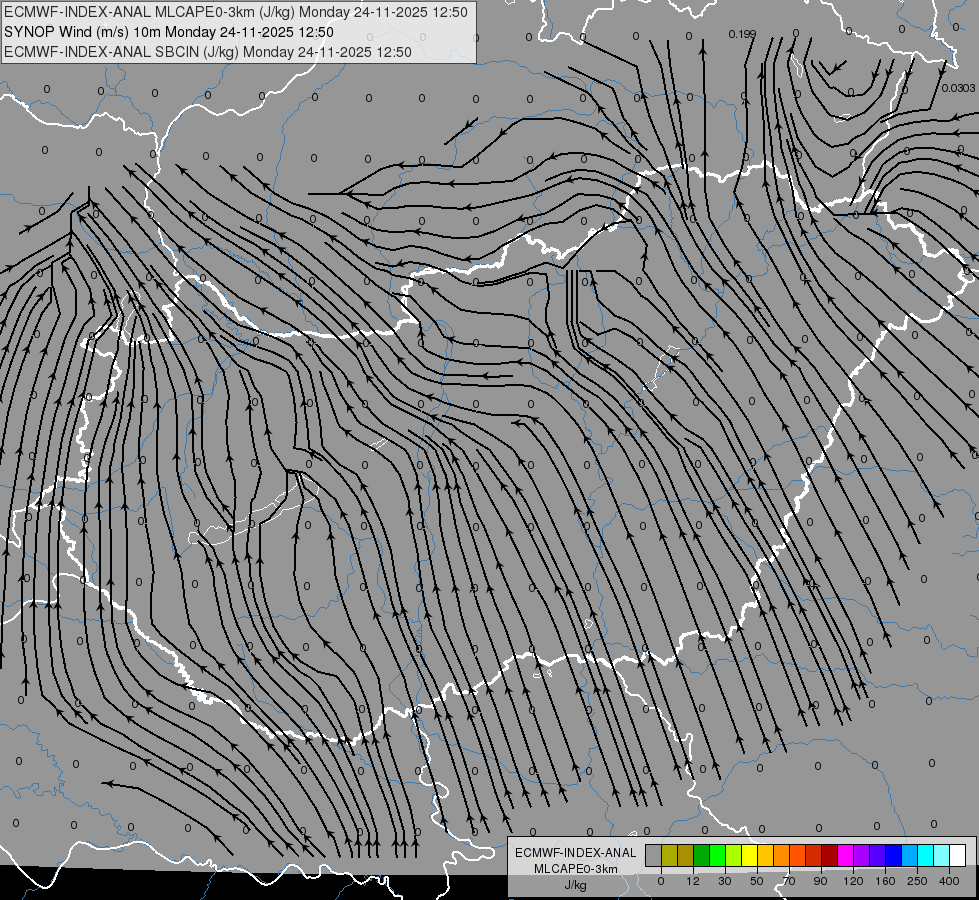The height and width of the screenshot is (900, 979).
Task: Click the SBCIN header line
Action: 208,52
